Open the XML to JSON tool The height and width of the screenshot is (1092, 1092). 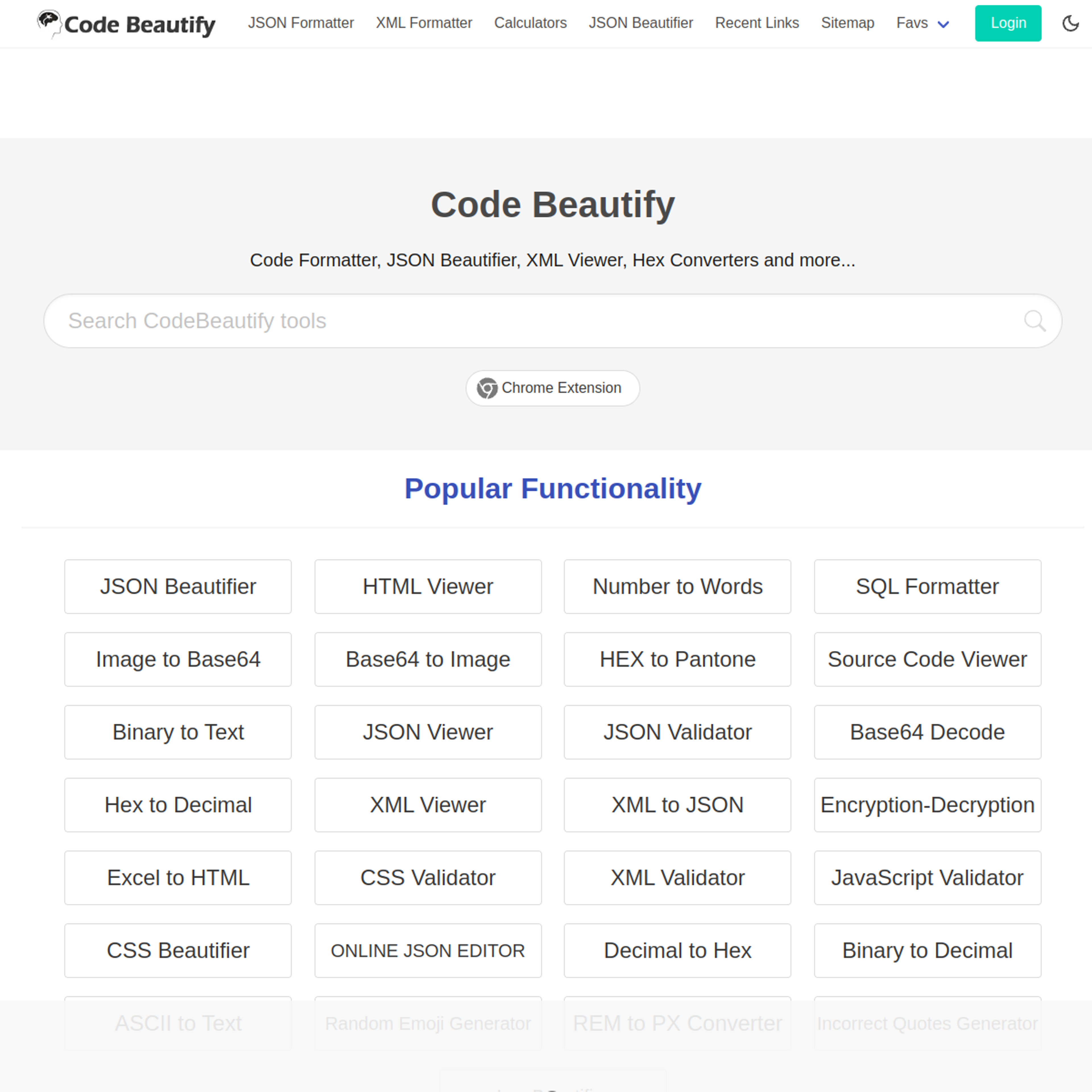pos(677,805)
